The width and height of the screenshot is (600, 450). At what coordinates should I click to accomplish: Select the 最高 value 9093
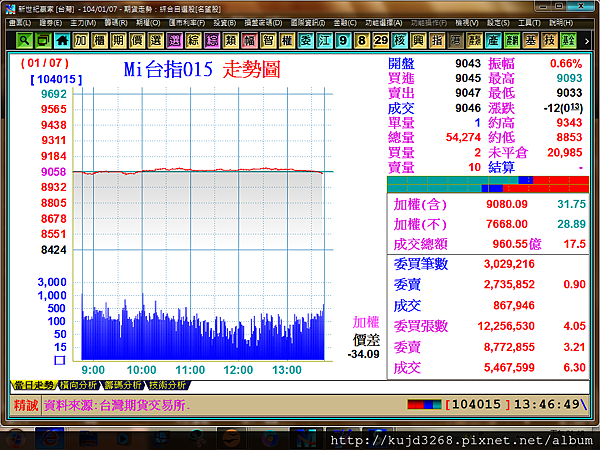click(569, 78)
